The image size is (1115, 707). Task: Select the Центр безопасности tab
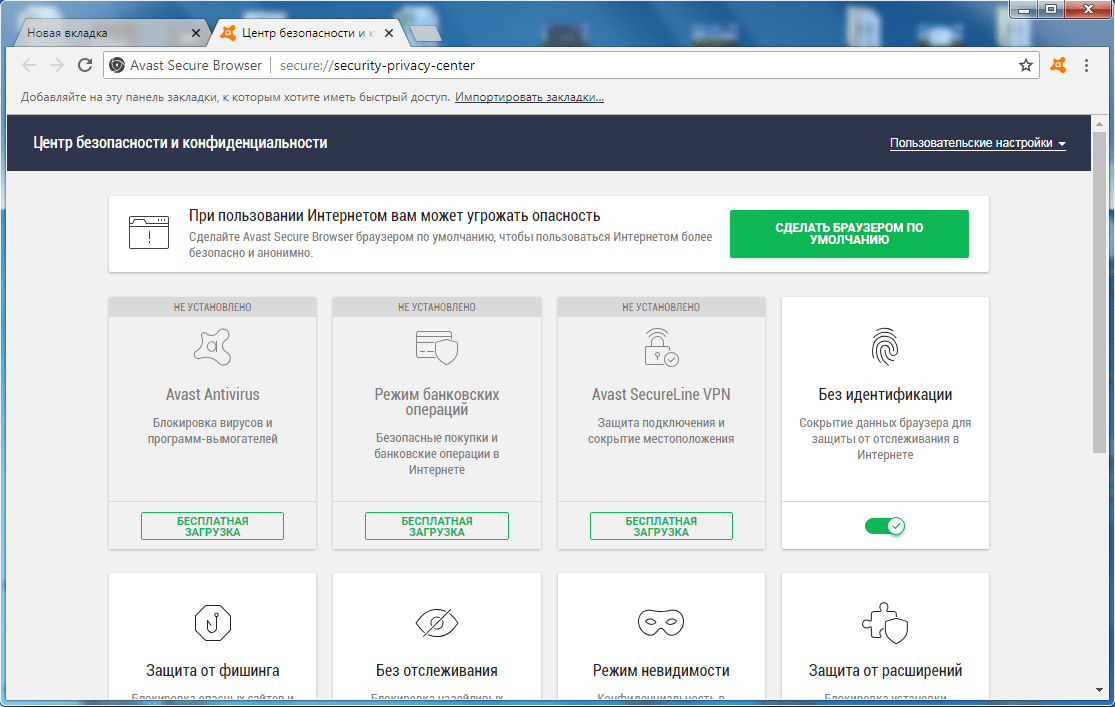(307, 33)
